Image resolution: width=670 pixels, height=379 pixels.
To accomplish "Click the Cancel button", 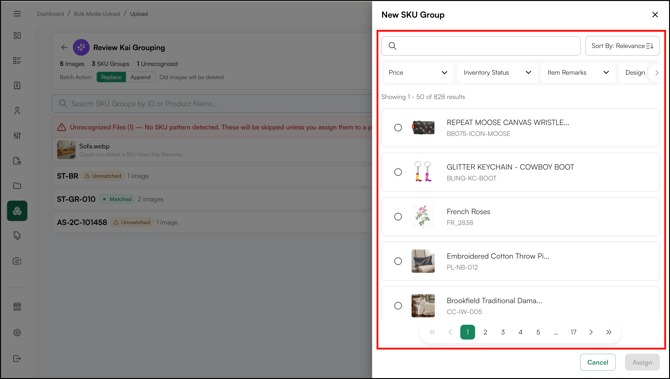I will point(597,362).
